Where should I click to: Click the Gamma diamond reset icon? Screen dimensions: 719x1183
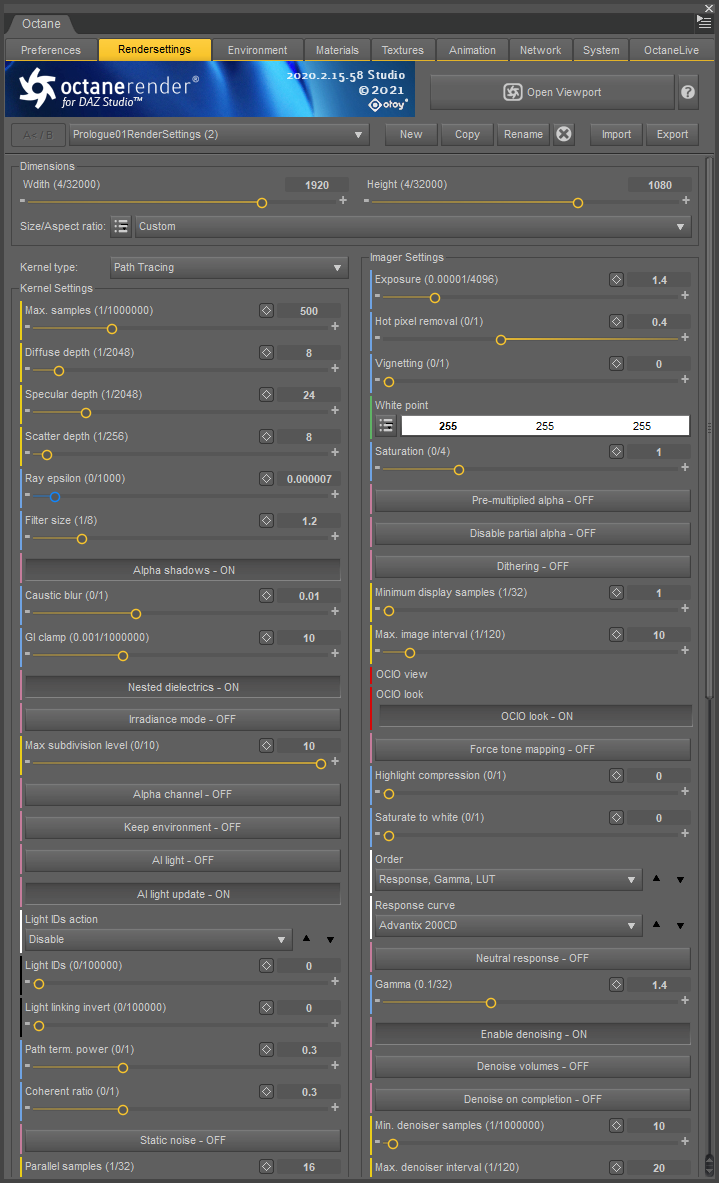click(616, 985)
